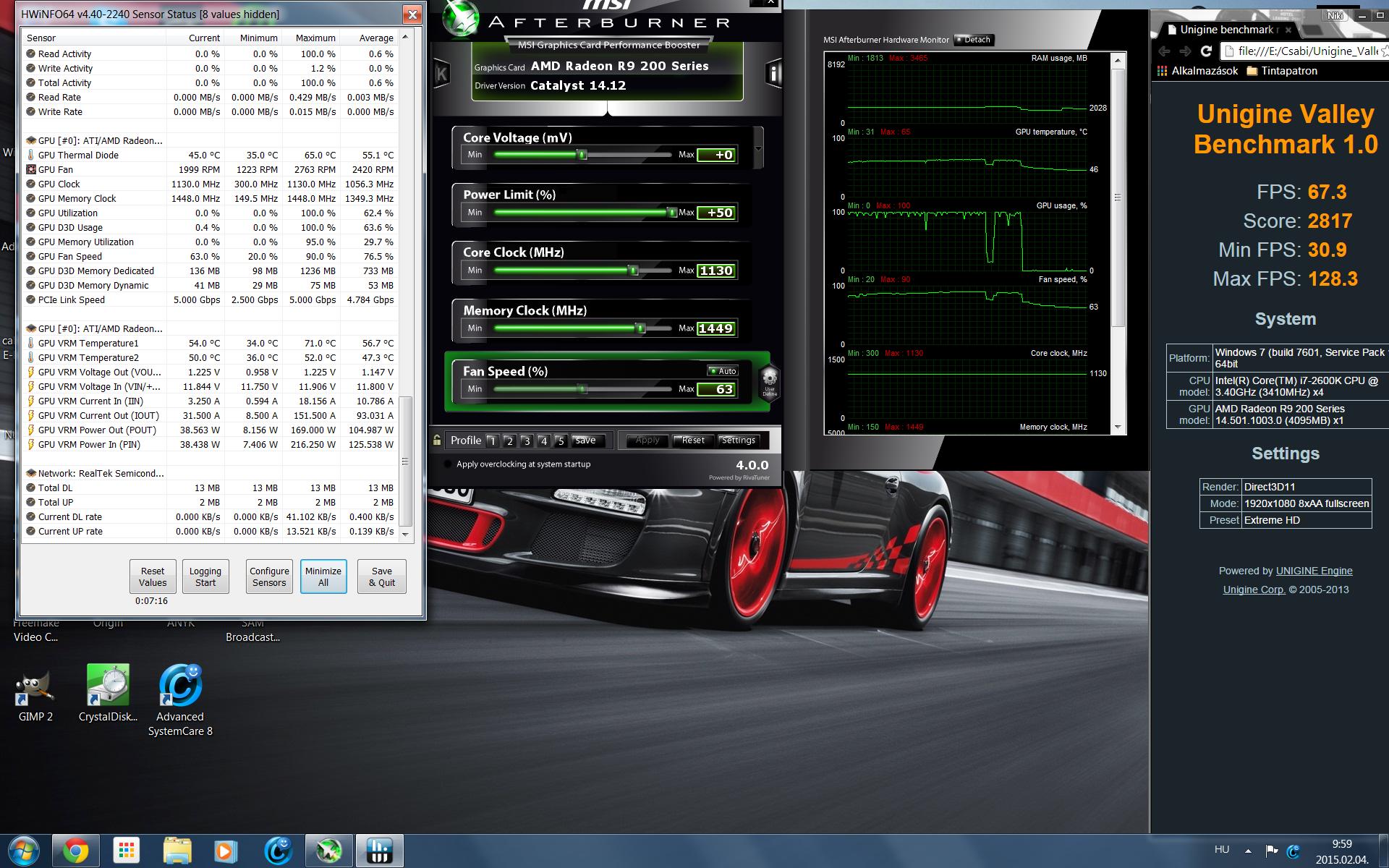Switch to the Unigine benchmark Chrome tab

click(x=1230, y=30)
